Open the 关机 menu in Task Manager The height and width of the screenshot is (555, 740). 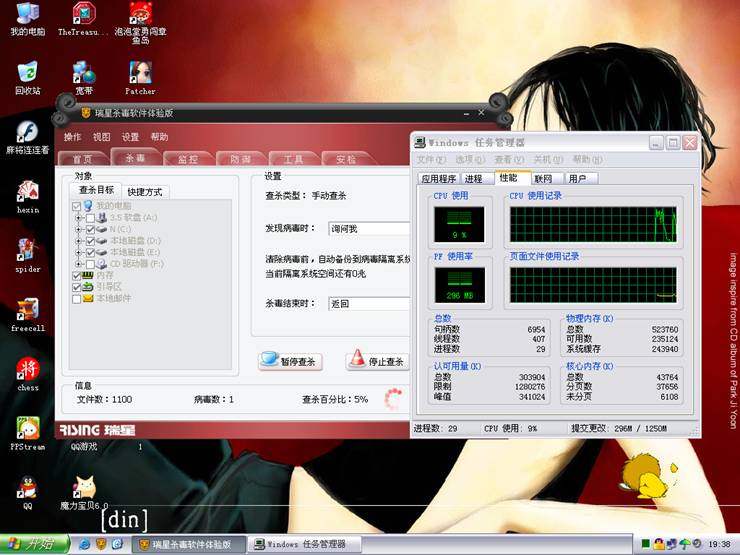(548, 160)
